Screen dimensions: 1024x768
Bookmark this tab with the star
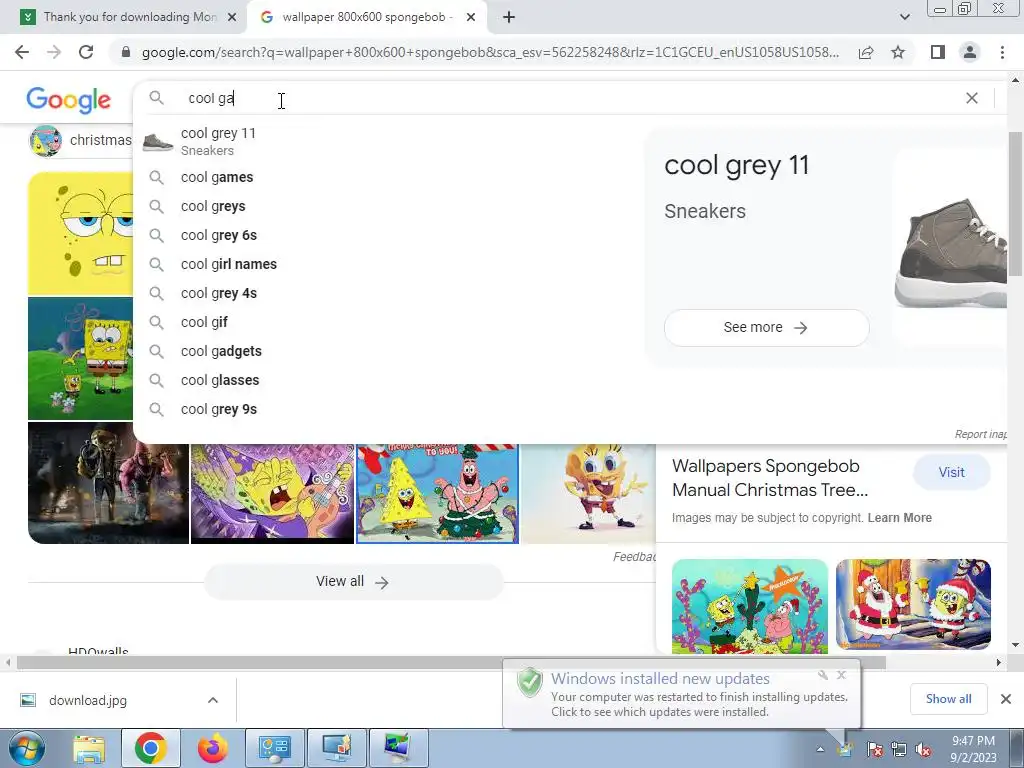click(898, 52)
